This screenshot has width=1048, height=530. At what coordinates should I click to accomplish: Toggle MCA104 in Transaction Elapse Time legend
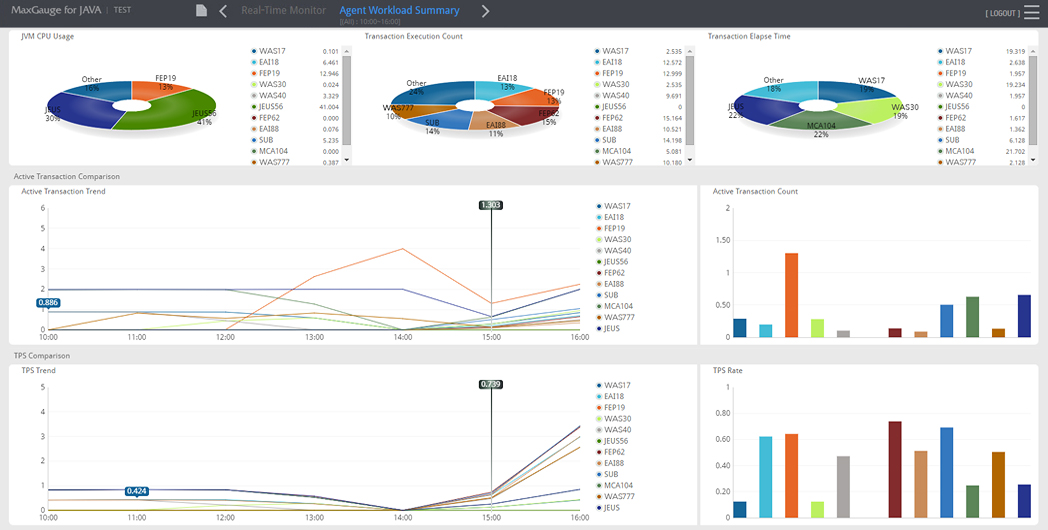(958, 152)
